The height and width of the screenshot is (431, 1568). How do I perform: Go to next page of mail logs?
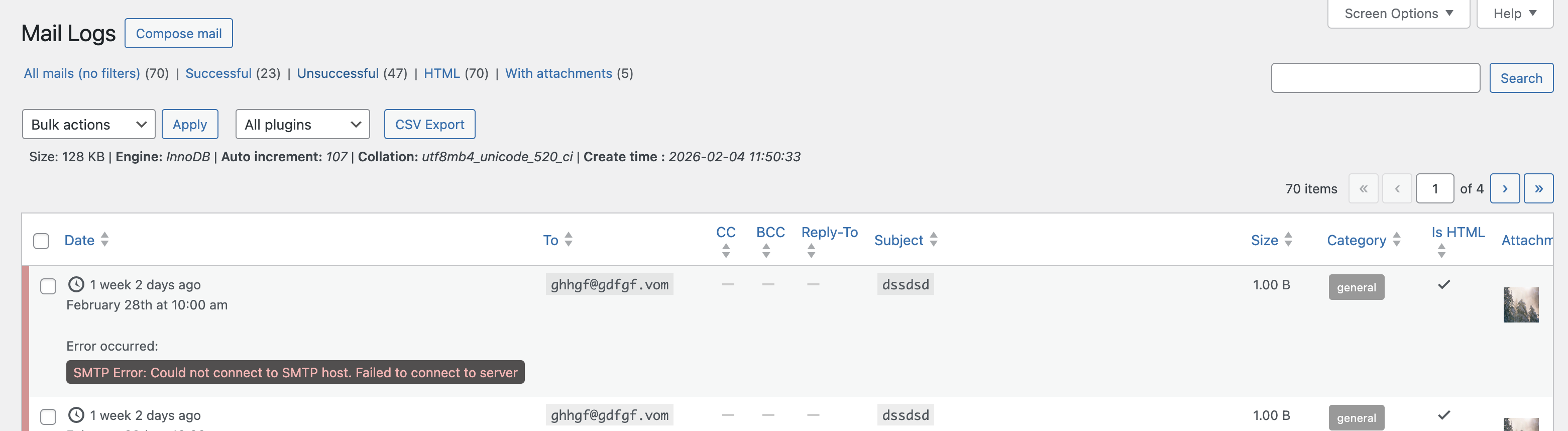[x=1504, y=189]
